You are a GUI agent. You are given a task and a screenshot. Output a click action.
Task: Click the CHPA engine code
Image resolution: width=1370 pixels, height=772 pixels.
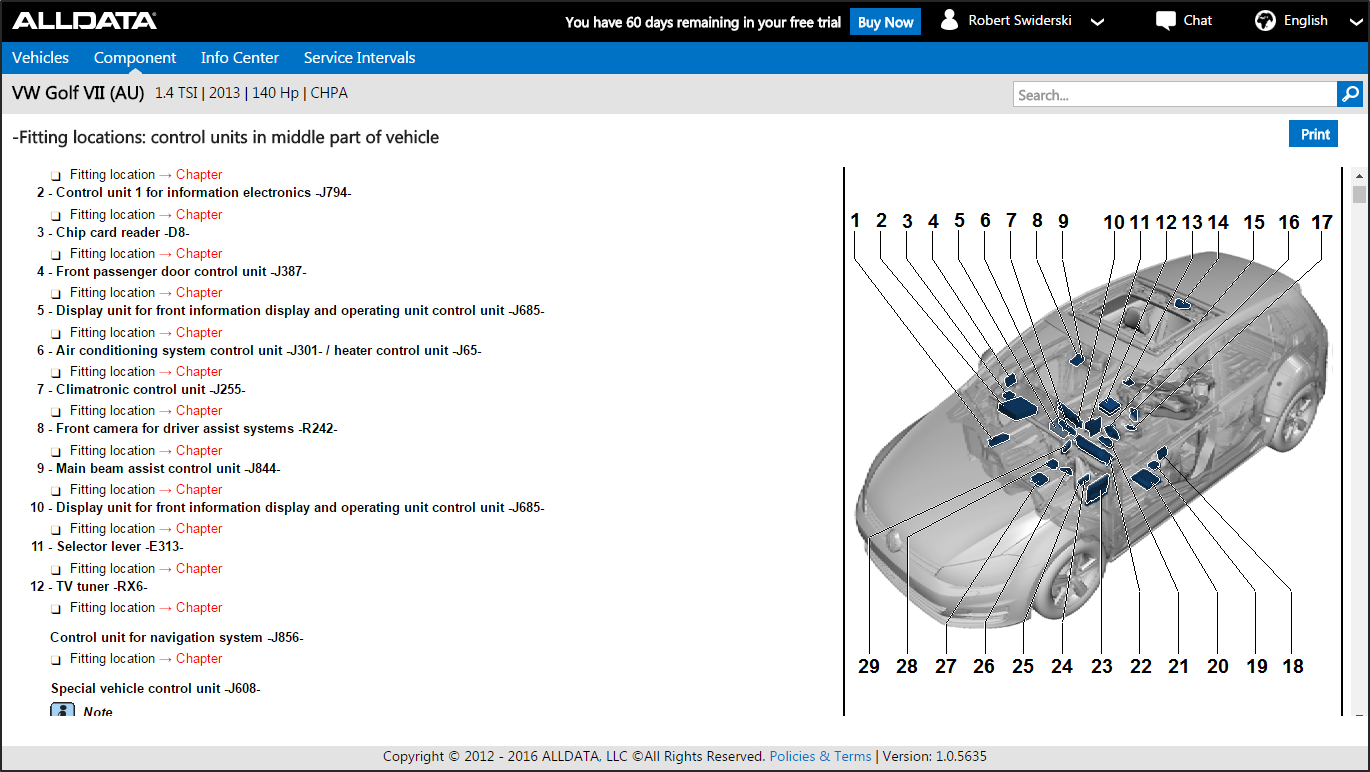[329, 93]
